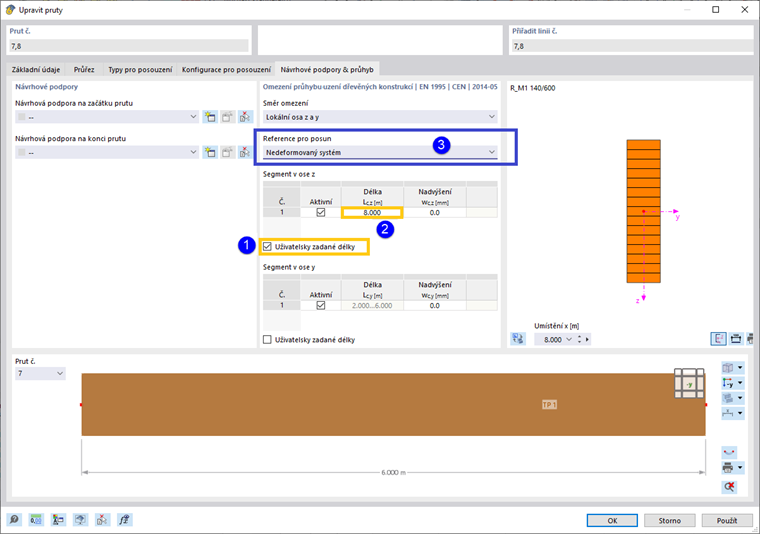This screenshot has width=760, height=534.
Task: Click the -y navigation cube in member view
Action: pyautogui.click(x=689, y=384)
